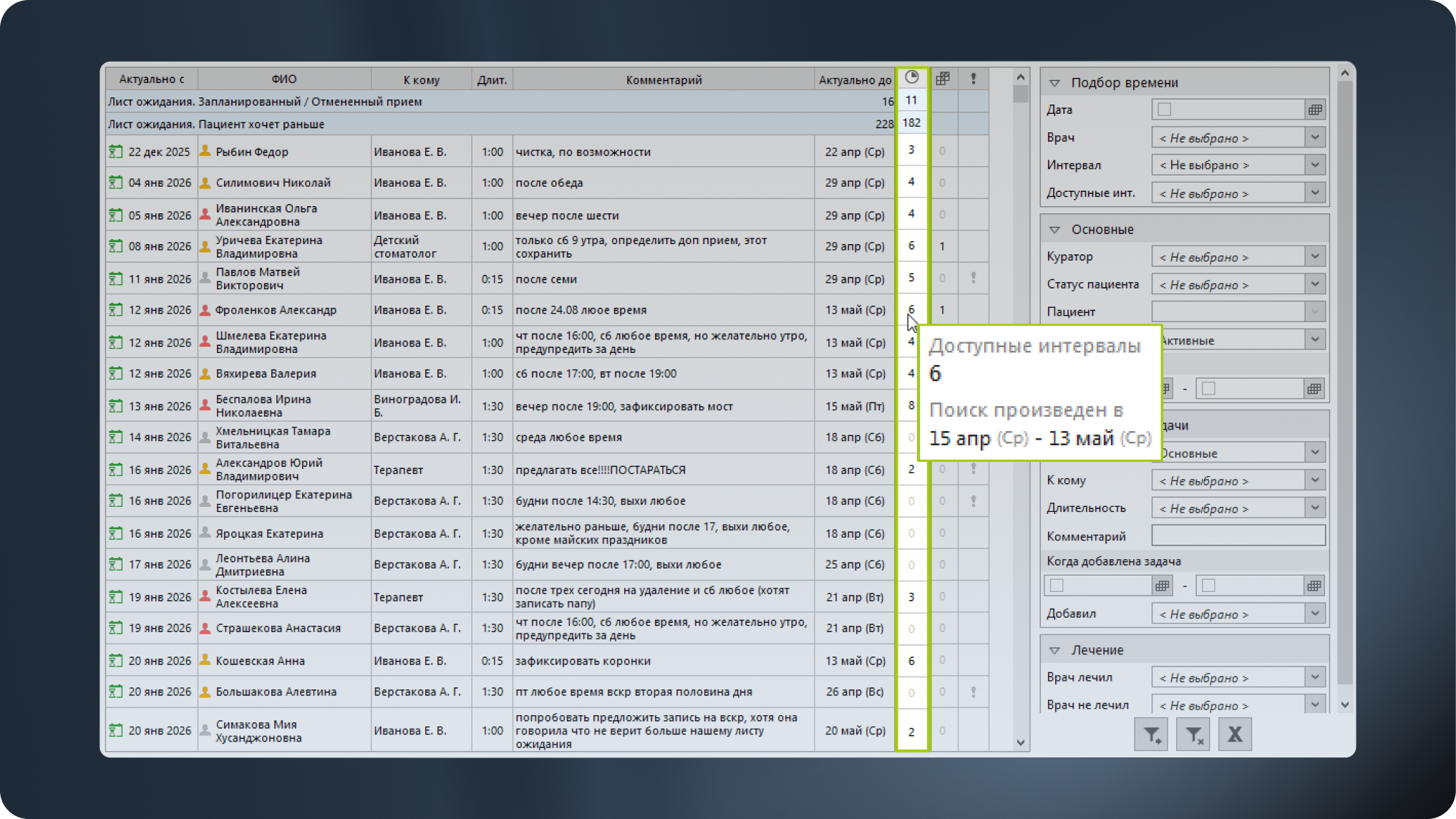Click the calendar icon in Кошевская Анна row
This screenshot has width=1456, height=819.
point(115,660)
